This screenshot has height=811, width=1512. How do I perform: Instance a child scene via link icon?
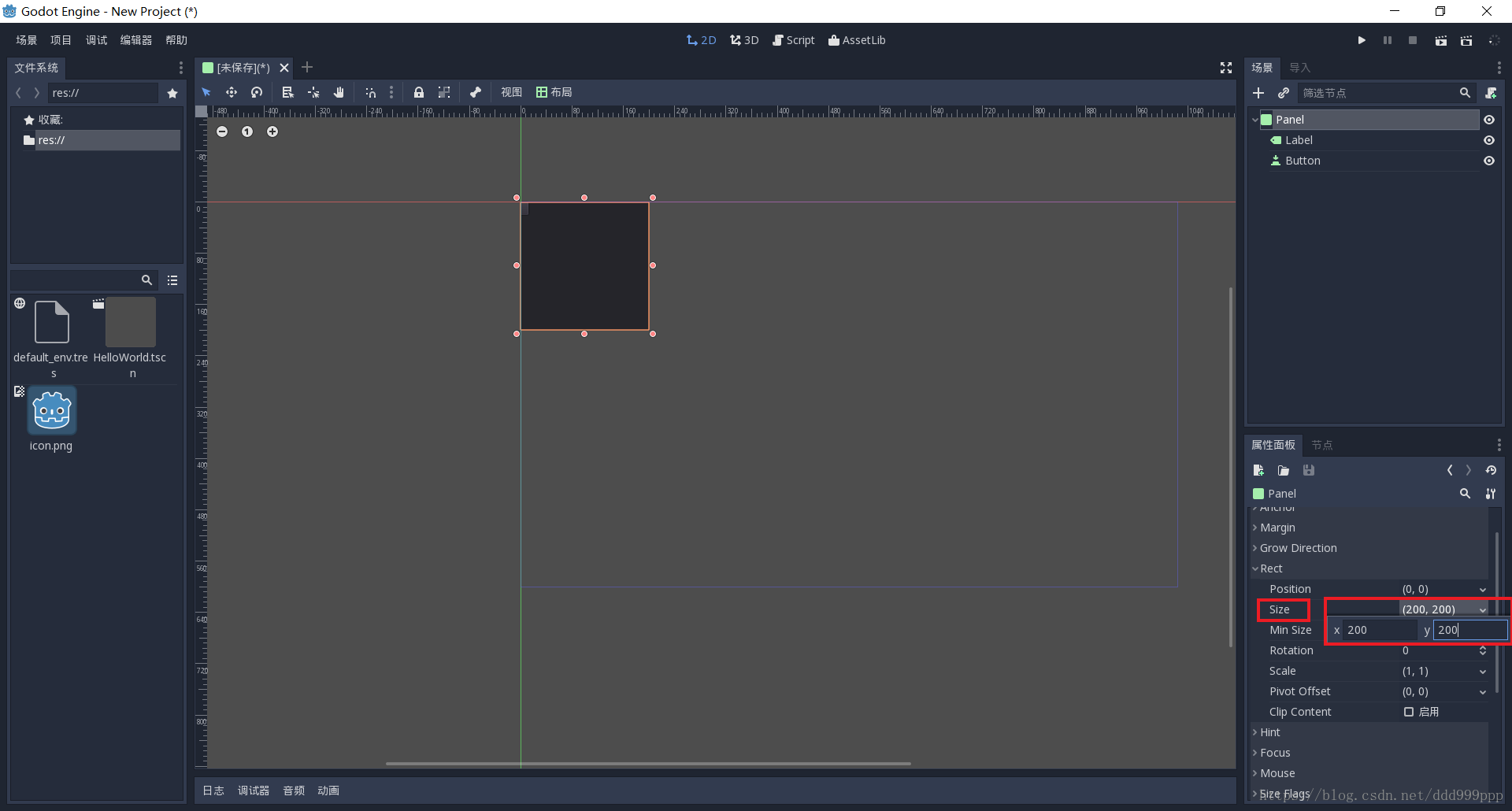click(1284, 93)
